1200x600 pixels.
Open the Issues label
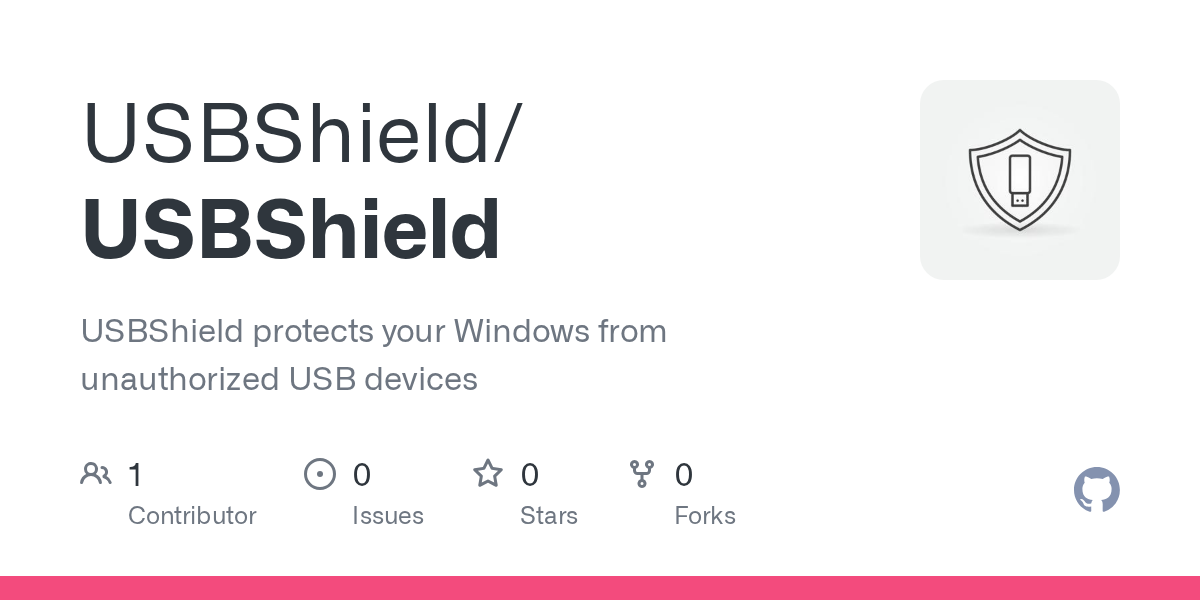pos(388,516)
